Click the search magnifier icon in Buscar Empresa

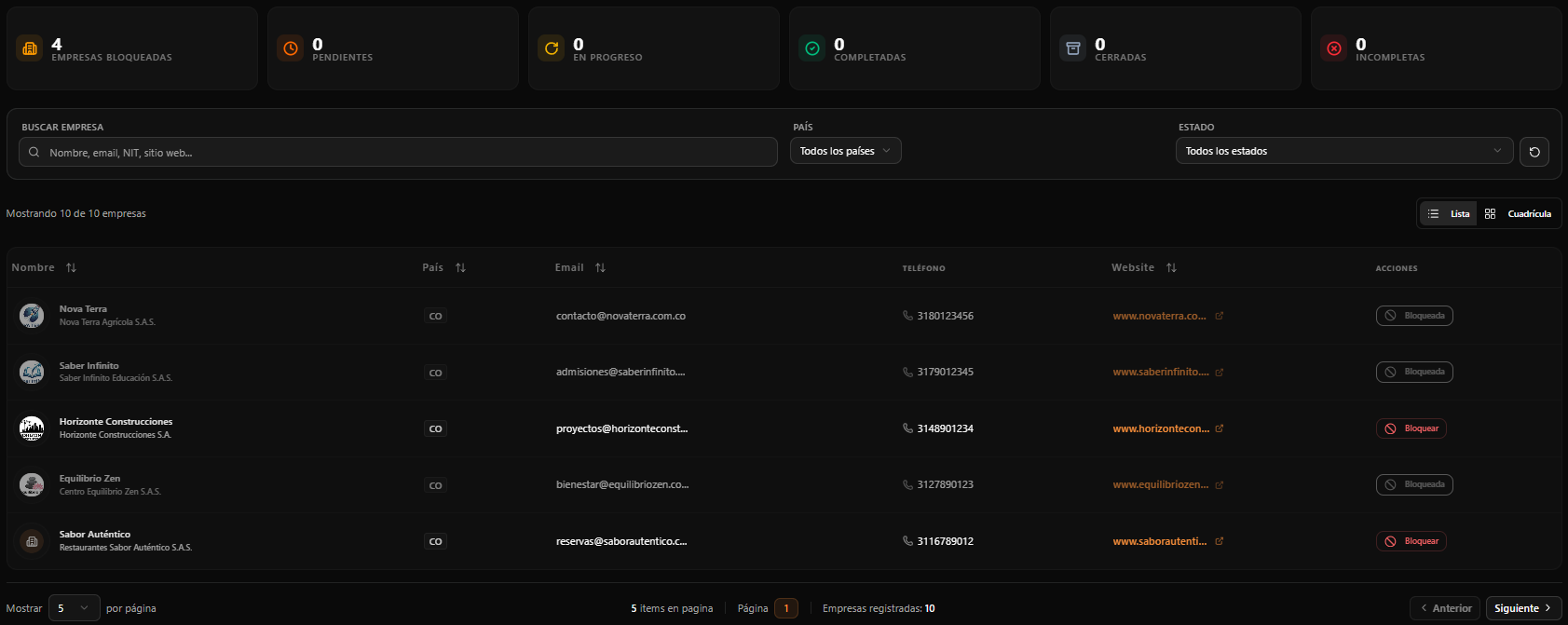coord(34,152)
